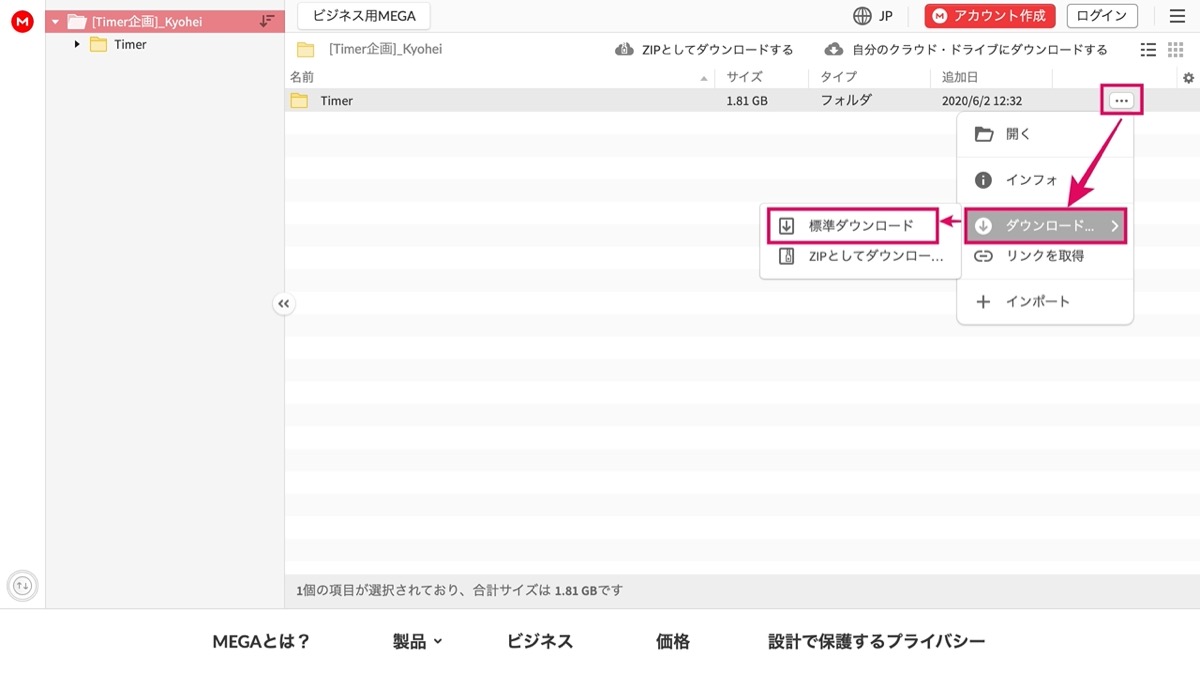This screenshot has height=674, width=1200.
Task: Click the 2020/6/2 12:32 date cell
Action: (x=982, y=101)
